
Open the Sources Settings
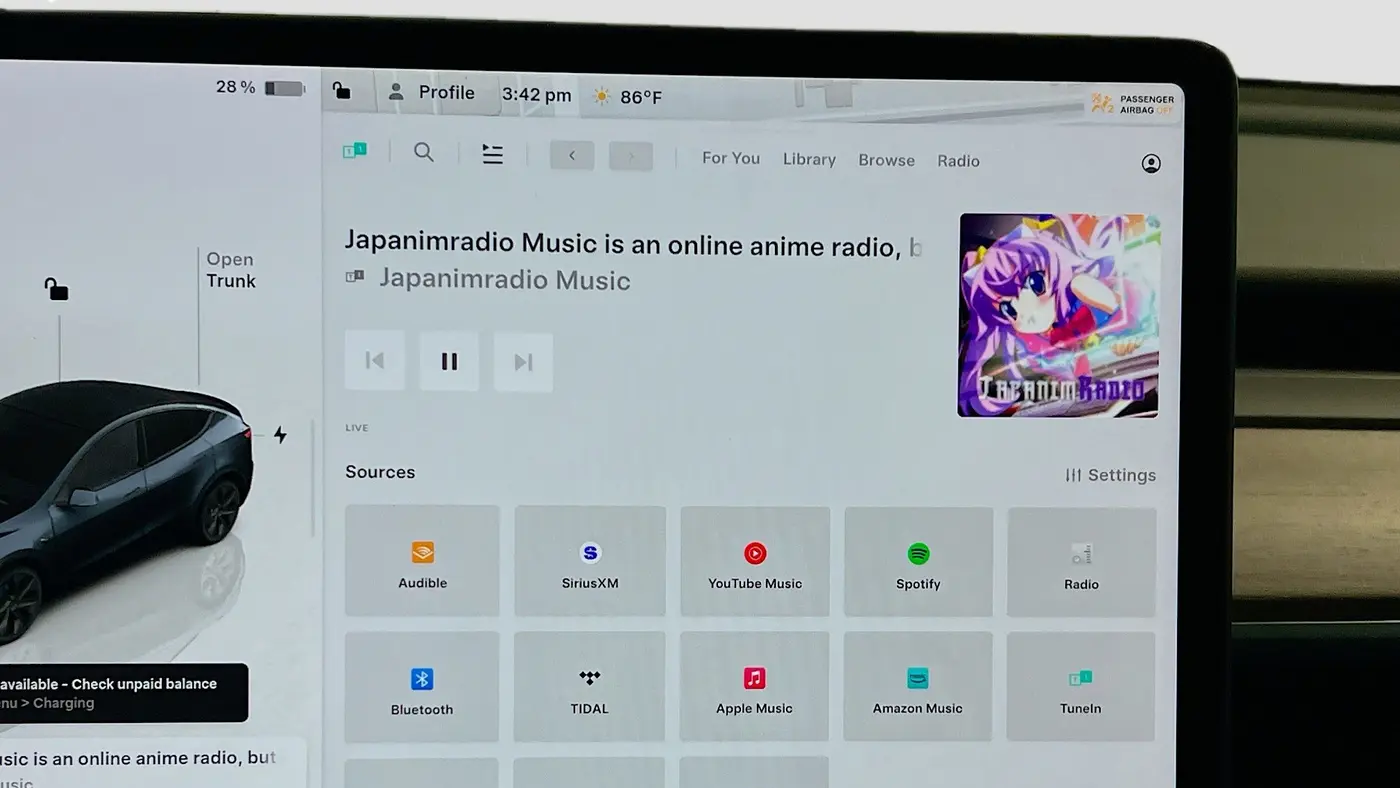(1111, 476)
